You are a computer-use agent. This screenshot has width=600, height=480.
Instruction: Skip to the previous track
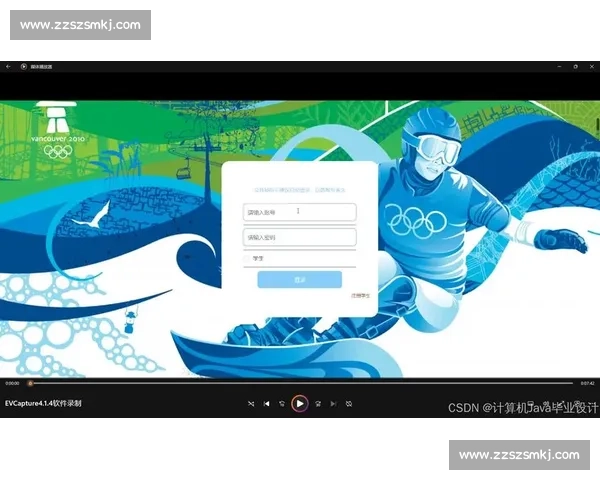(x=267, y=404)
